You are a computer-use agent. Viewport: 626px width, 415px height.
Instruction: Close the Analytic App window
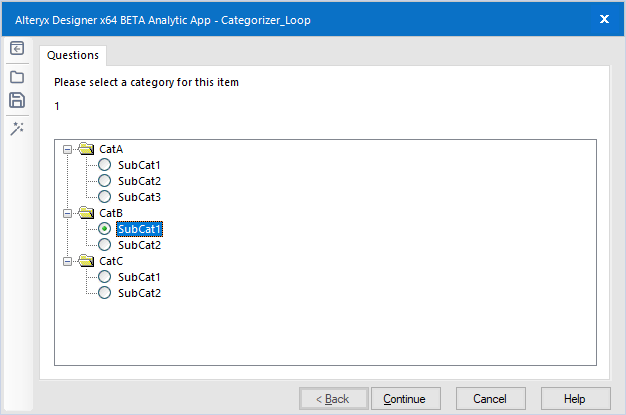604,18
